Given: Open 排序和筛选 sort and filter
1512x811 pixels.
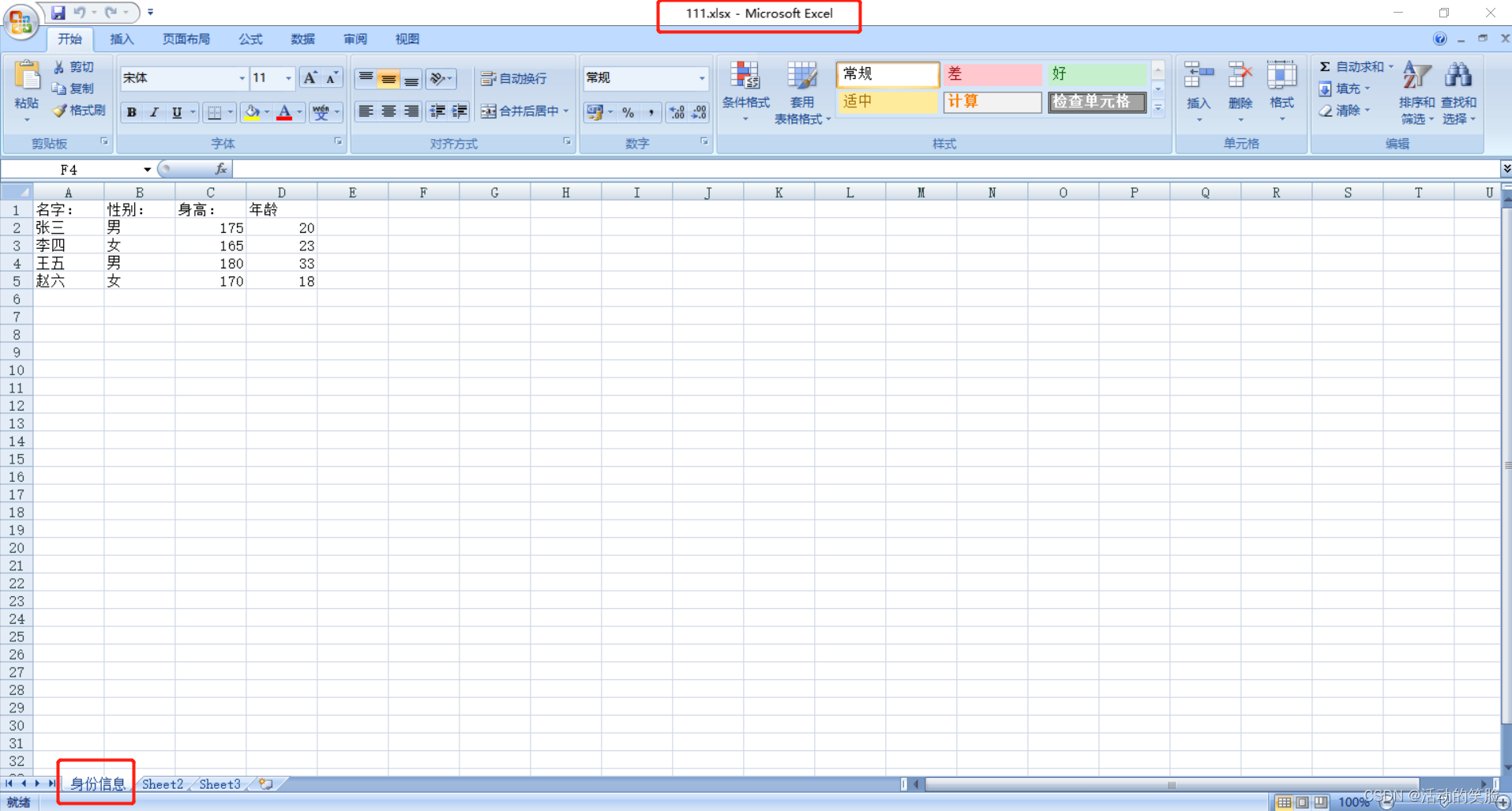Looking at the screenshot, I should [x=1416, y=92].
